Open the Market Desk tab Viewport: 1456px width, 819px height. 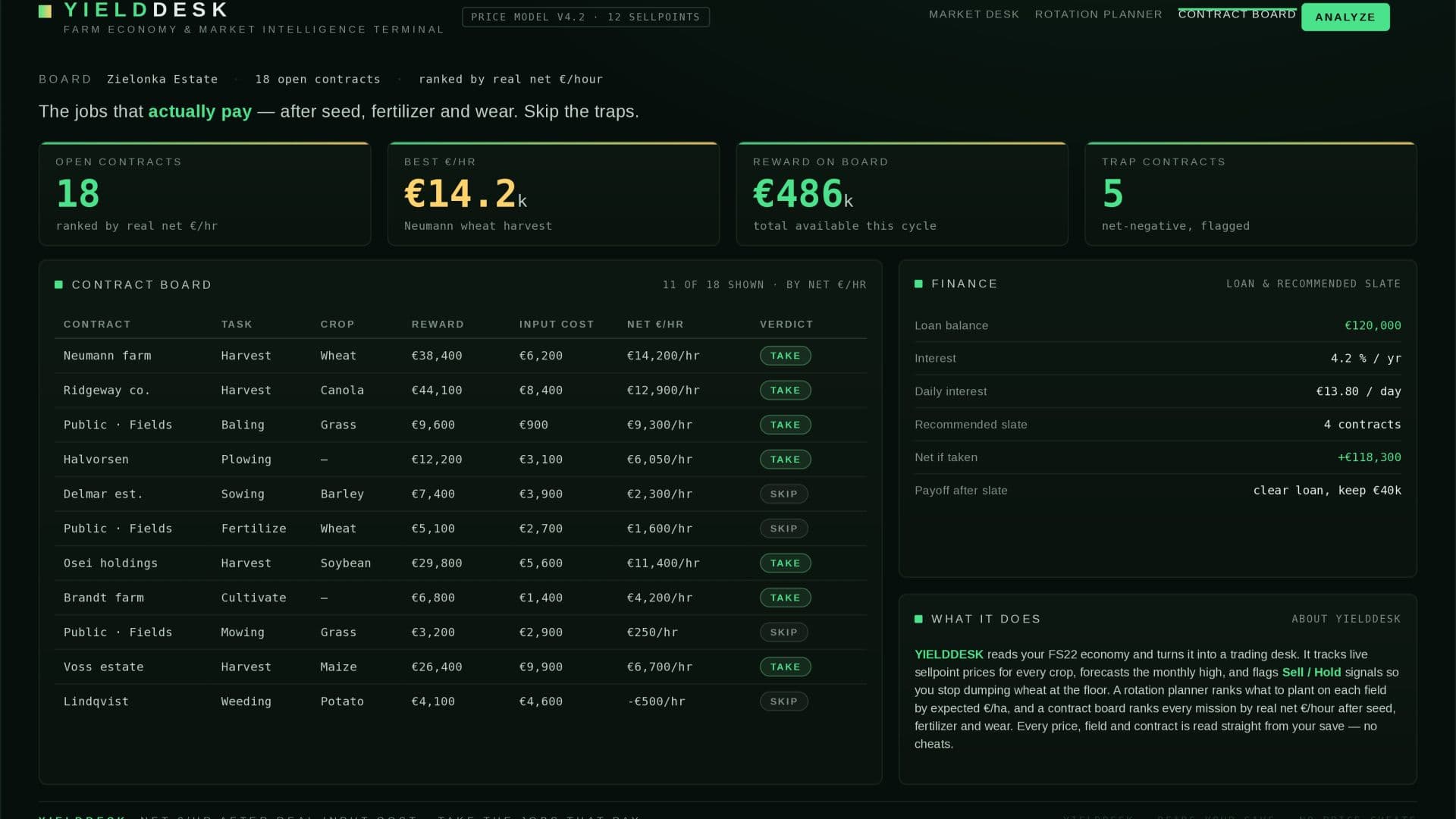(974, 14)
